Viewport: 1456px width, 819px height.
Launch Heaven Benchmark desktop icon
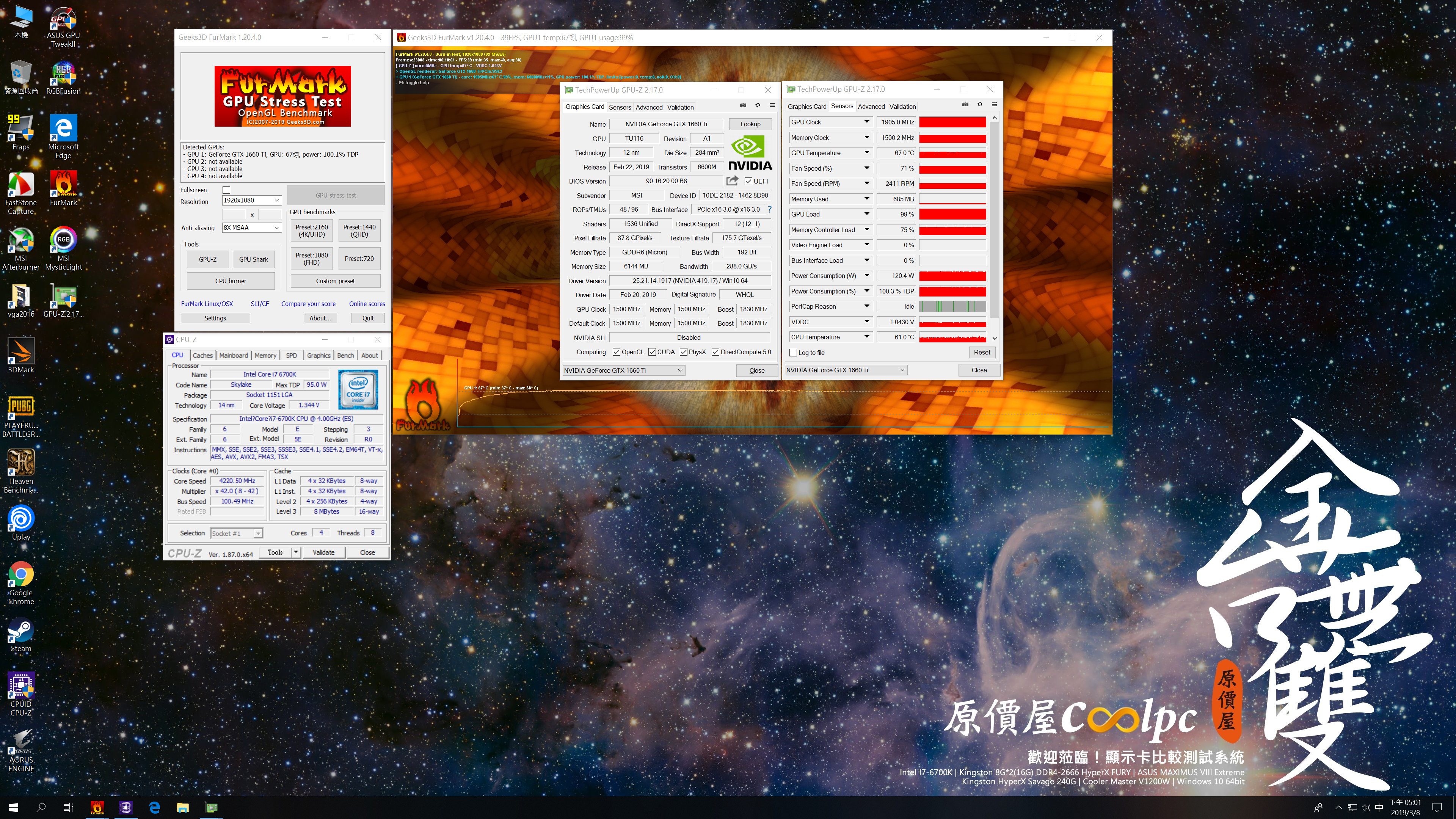21,471
